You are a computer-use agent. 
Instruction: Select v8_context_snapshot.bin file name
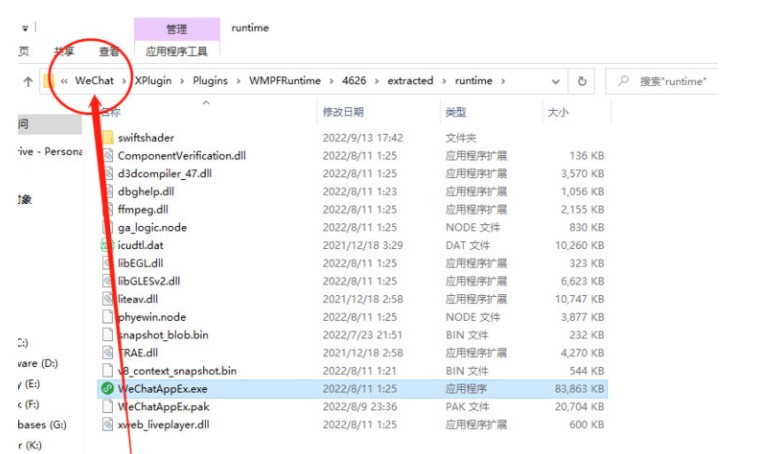pos(177,371)
